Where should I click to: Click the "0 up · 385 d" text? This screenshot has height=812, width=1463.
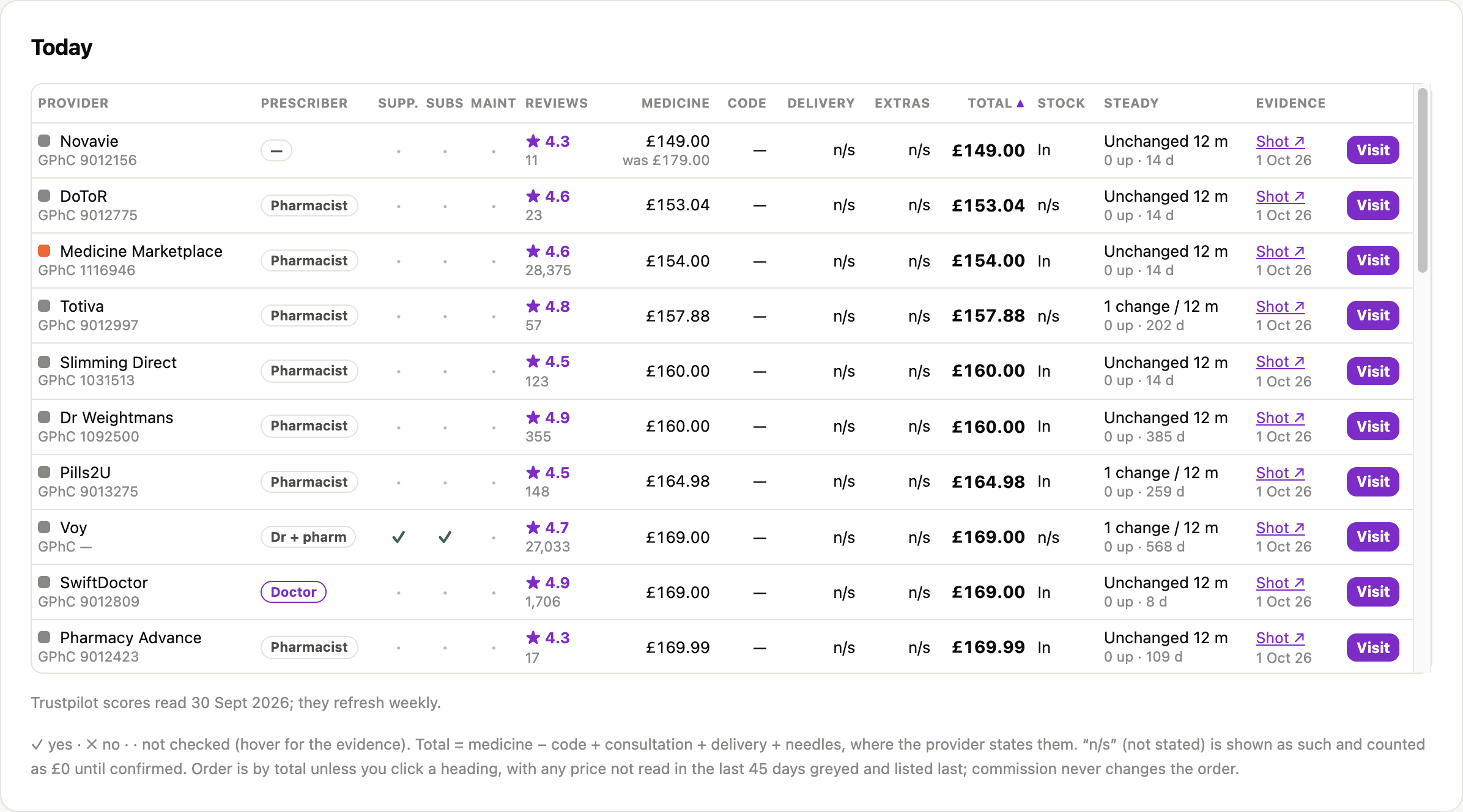click(x=1144, y=437)
